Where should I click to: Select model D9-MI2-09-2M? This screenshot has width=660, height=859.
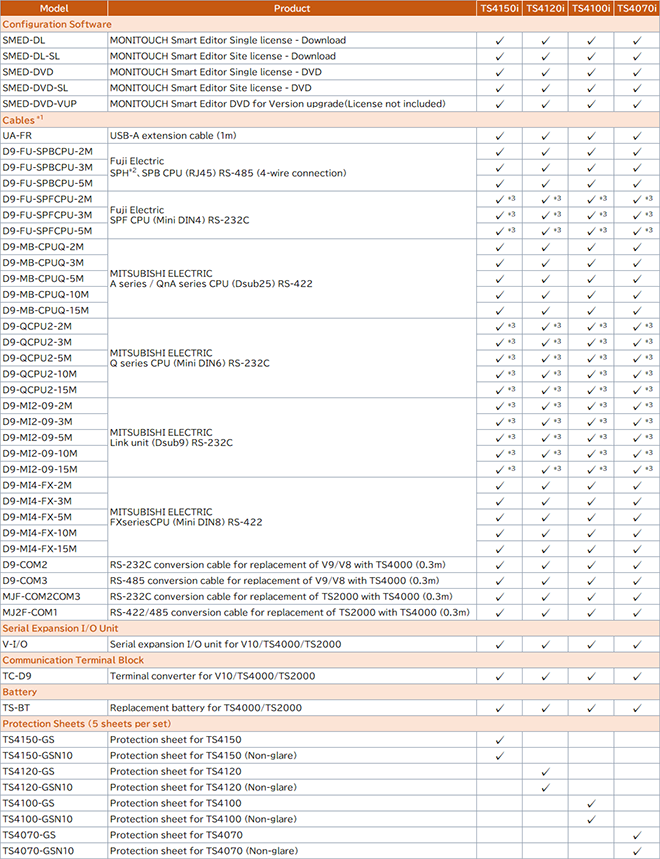pyautogui.click(x=37, y=405)
